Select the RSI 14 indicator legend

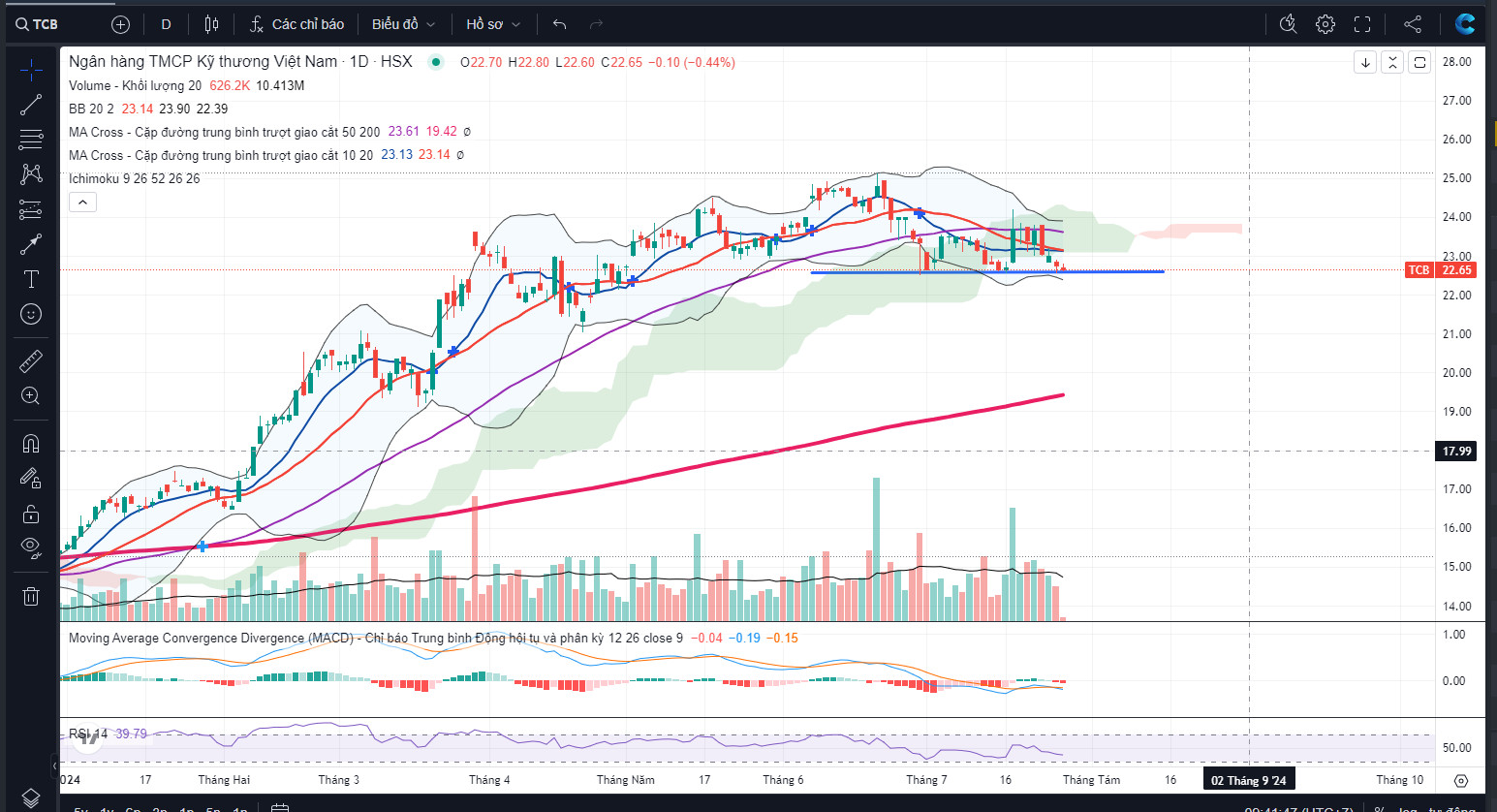[88, 734]
